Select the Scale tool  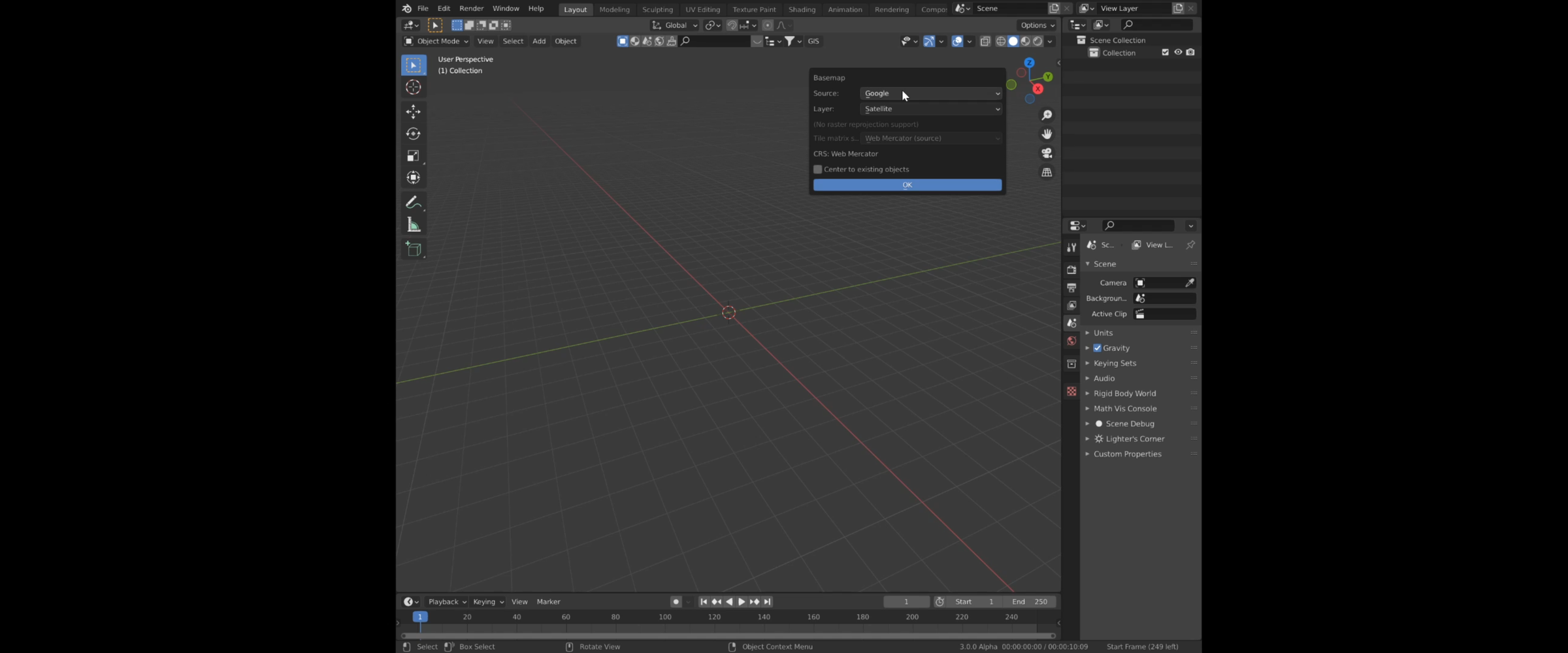pyautogui.click(x=413, y=156)
